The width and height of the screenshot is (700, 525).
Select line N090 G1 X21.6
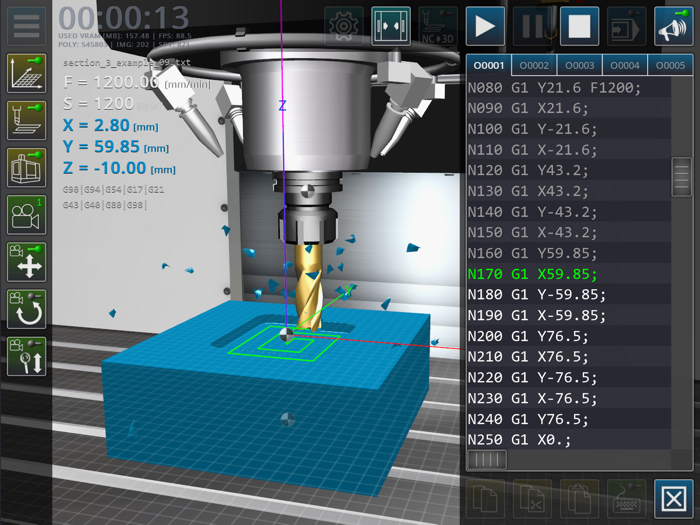pyautogui.click(x=568, y=108)
